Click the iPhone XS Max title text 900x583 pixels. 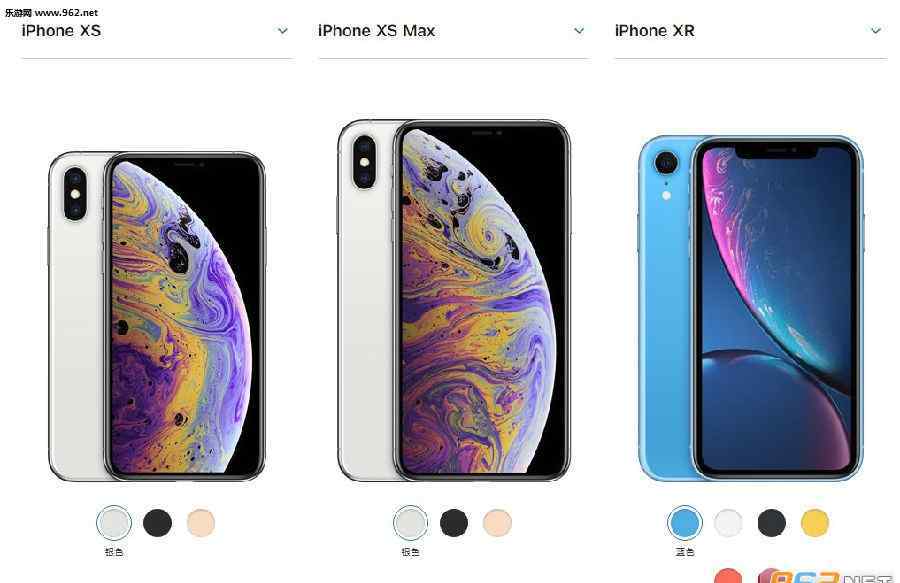tap(377, 30)
